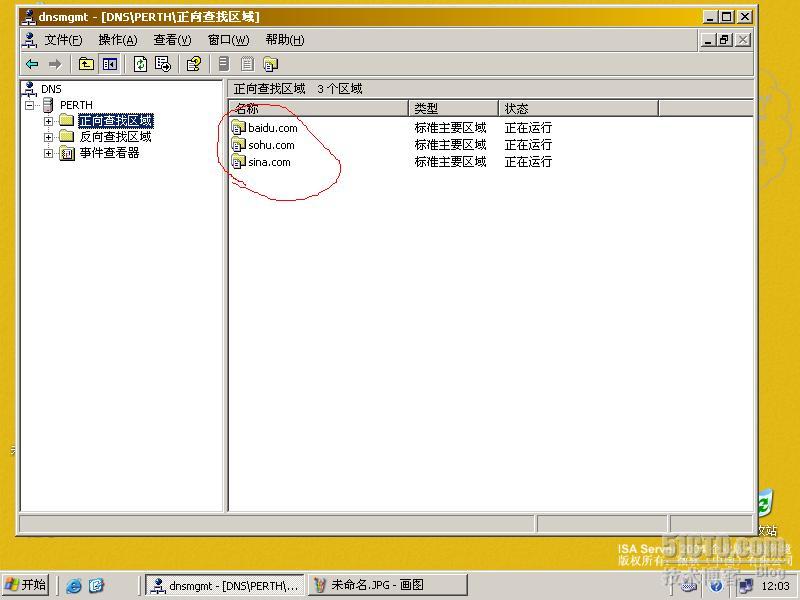The image size is (800, 600).
Task: Select the DNS root label
Action: pos(51,89)
